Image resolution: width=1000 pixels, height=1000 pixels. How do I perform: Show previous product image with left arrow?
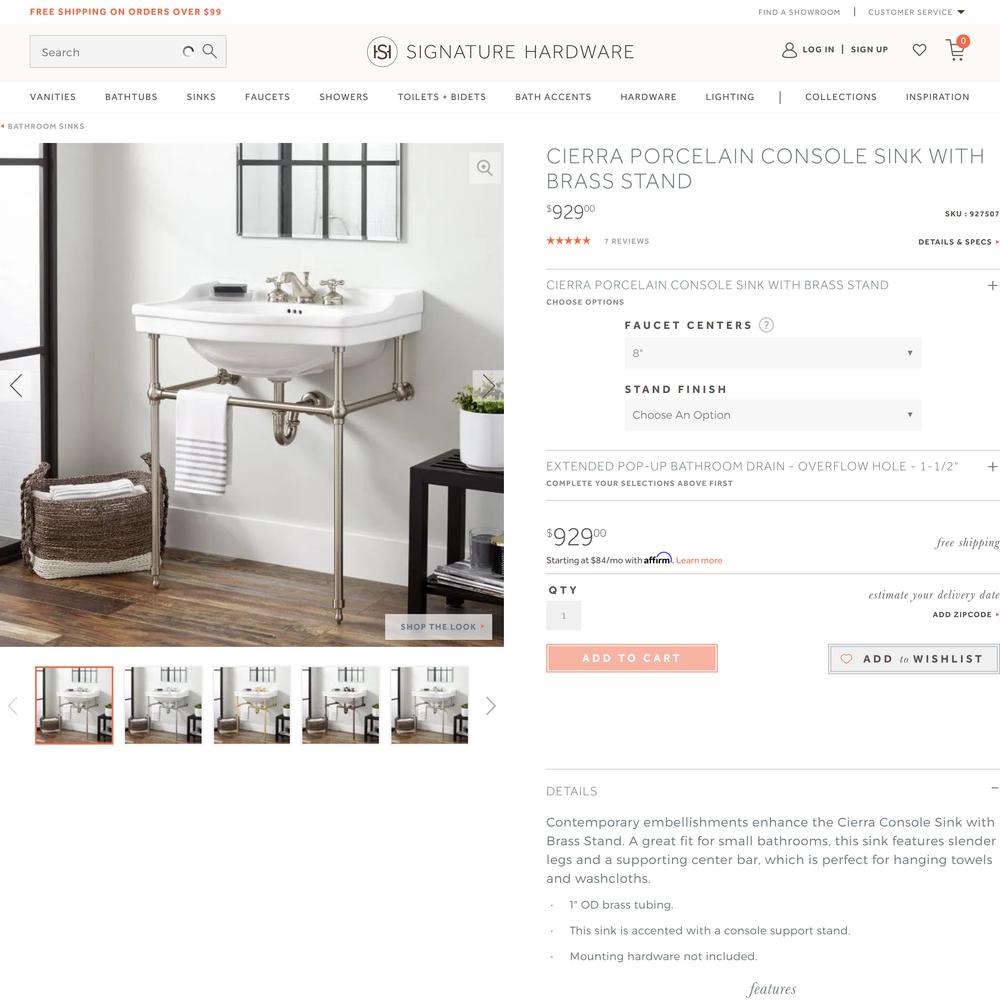[x=16, y=386]
